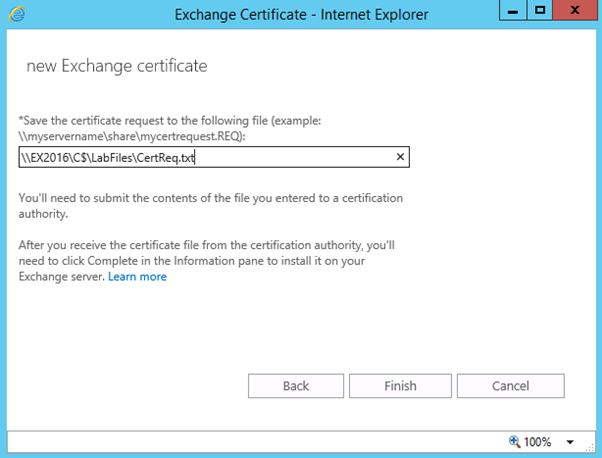The width and height of the screenshot is (602, 458).
Task: Open the zoom level dropdown arrow
Action: (x=570, y=442)
